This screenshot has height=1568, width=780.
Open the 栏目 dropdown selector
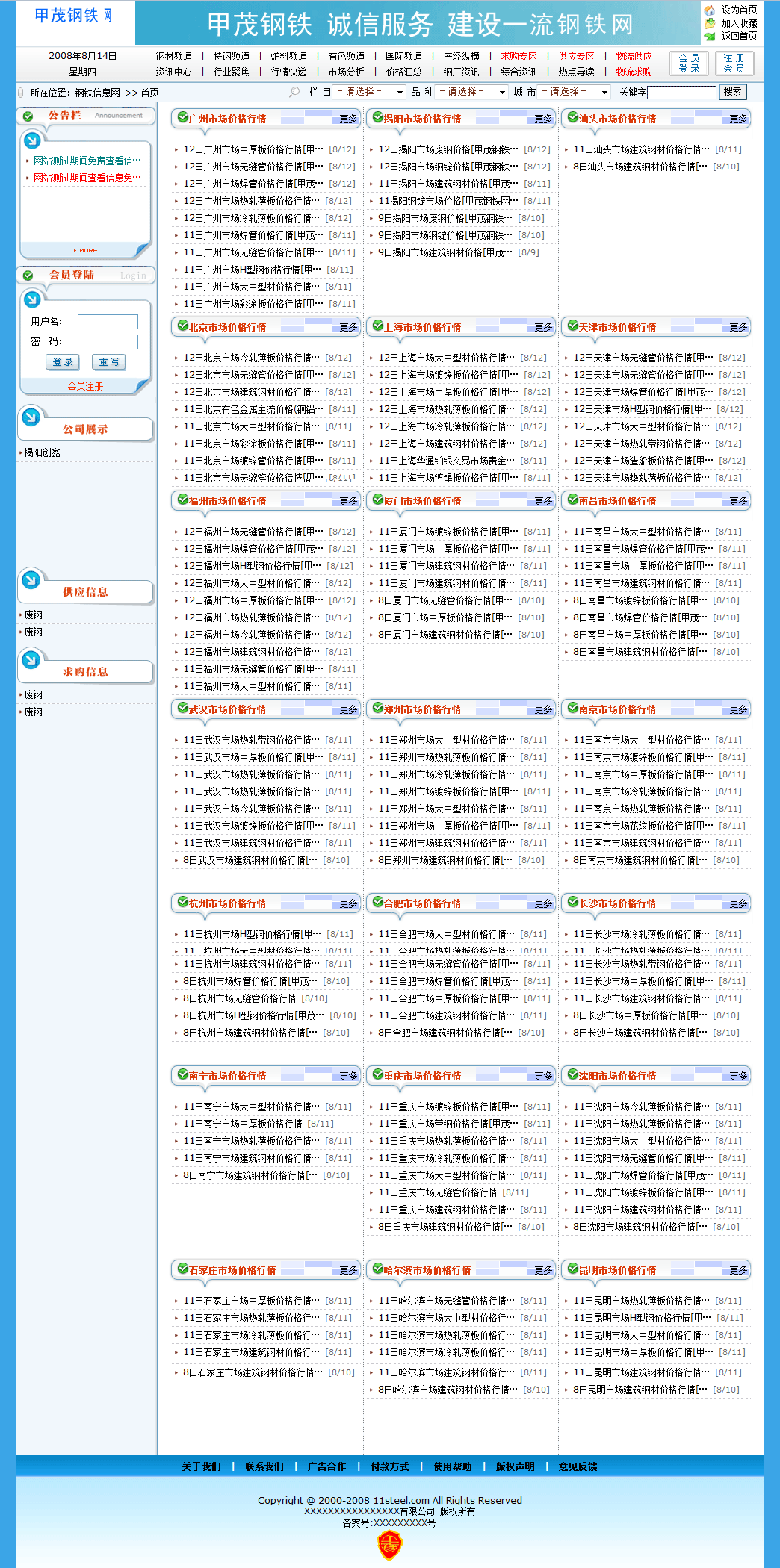click(x=370, y=92)
